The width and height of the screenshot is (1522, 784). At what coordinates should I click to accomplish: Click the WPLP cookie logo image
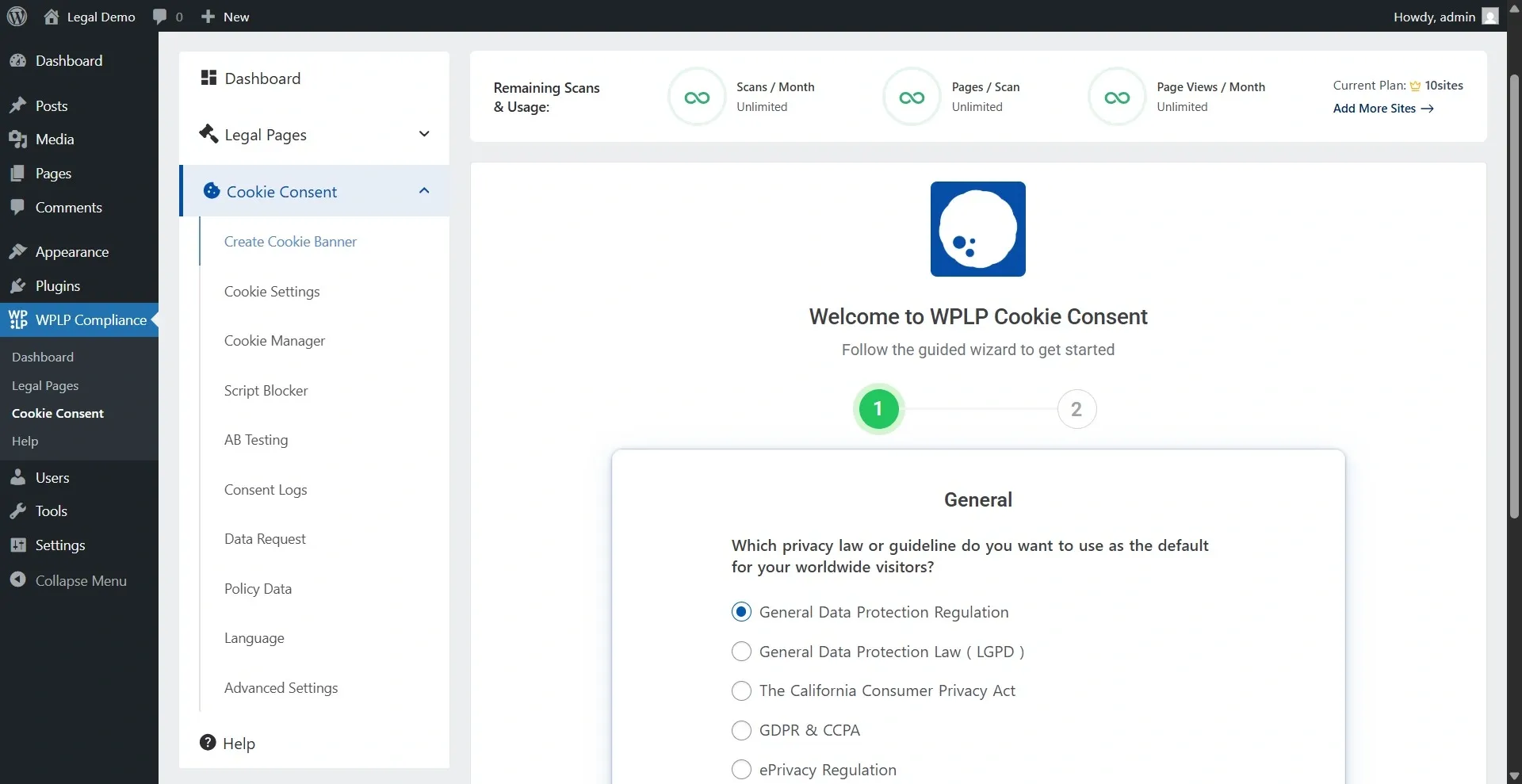978,229
